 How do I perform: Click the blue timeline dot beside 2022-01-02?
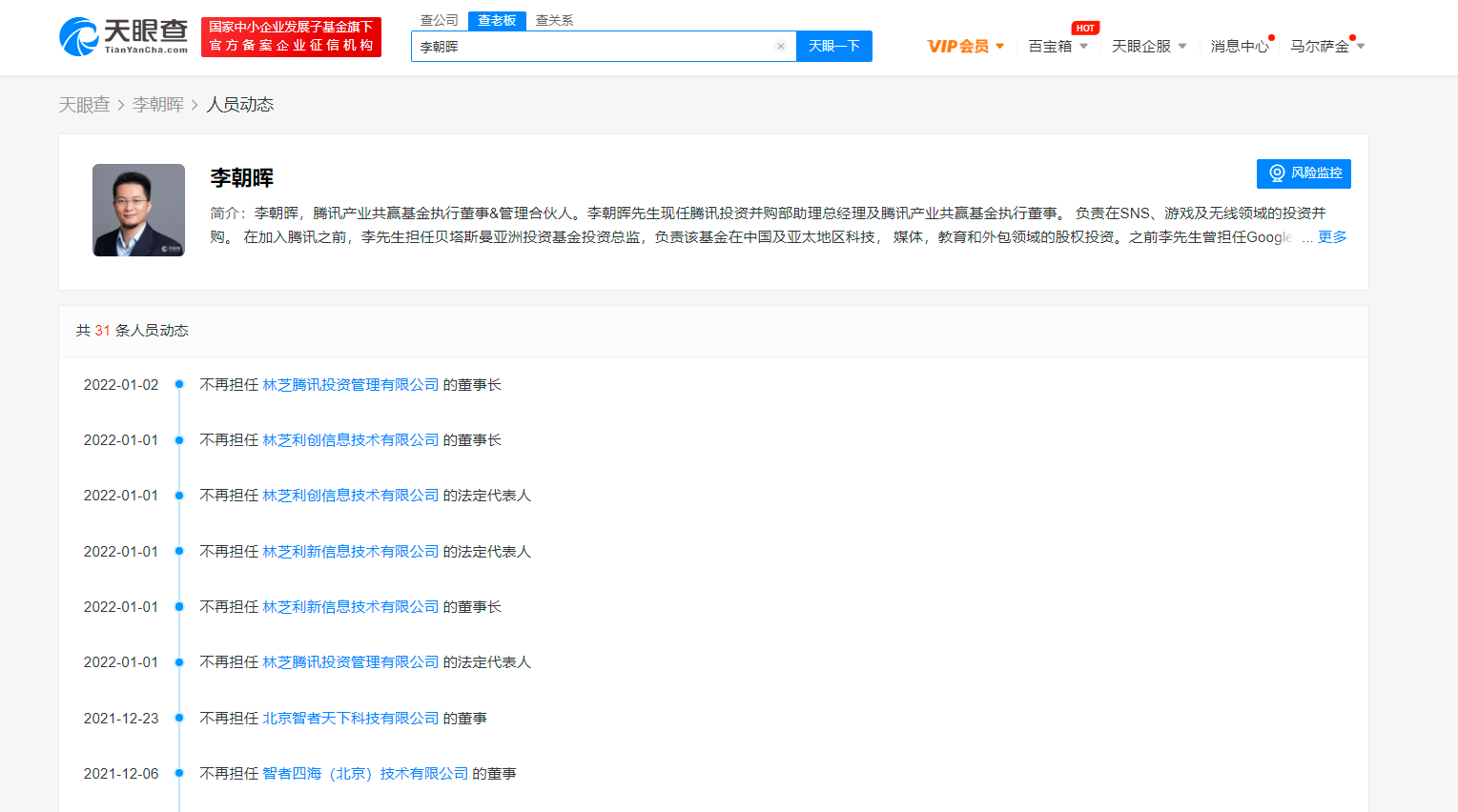pyautogui.click(x=177, y=384)
